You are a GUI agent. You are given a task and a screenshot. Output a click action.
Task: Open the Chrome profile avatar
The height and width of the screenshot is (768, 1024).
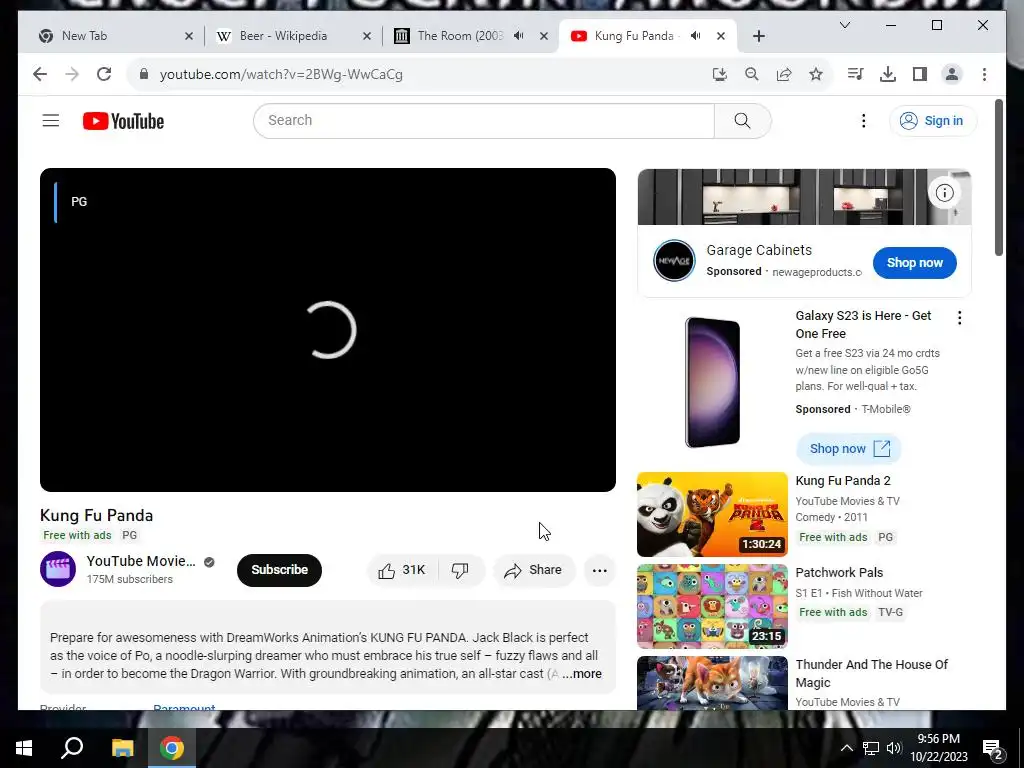952,74
